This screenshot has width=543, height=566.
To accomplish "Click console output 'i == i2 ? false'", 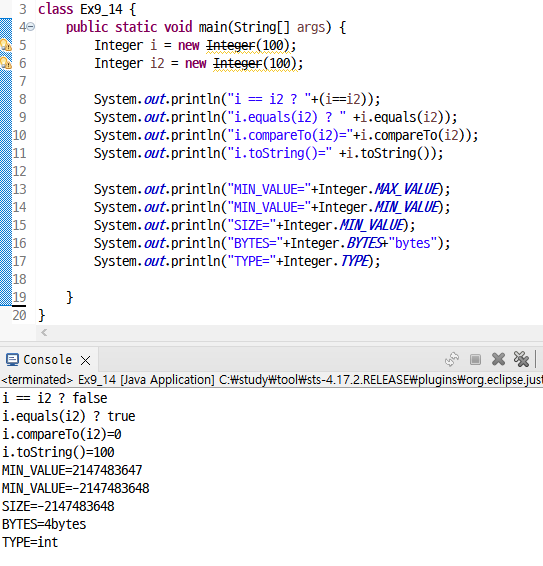I will coord(55,399).
